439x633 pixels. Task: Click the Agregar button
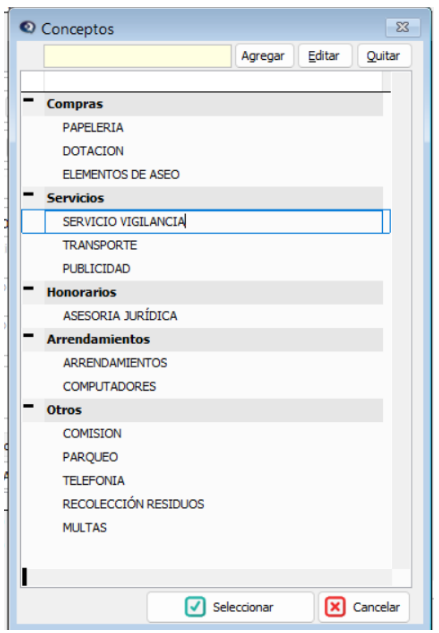[264, 56]
